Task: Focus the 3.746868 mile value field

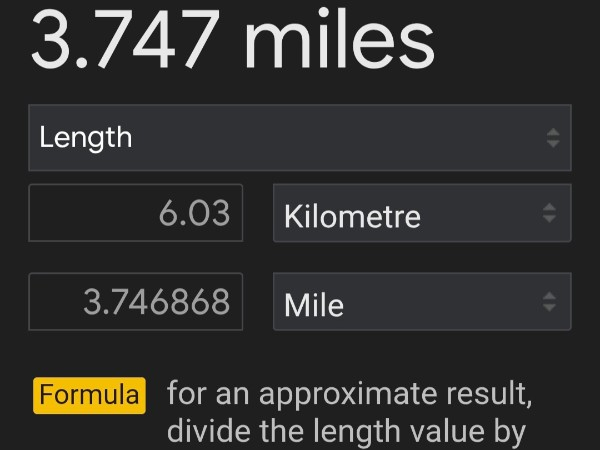Action: (136, 301)
